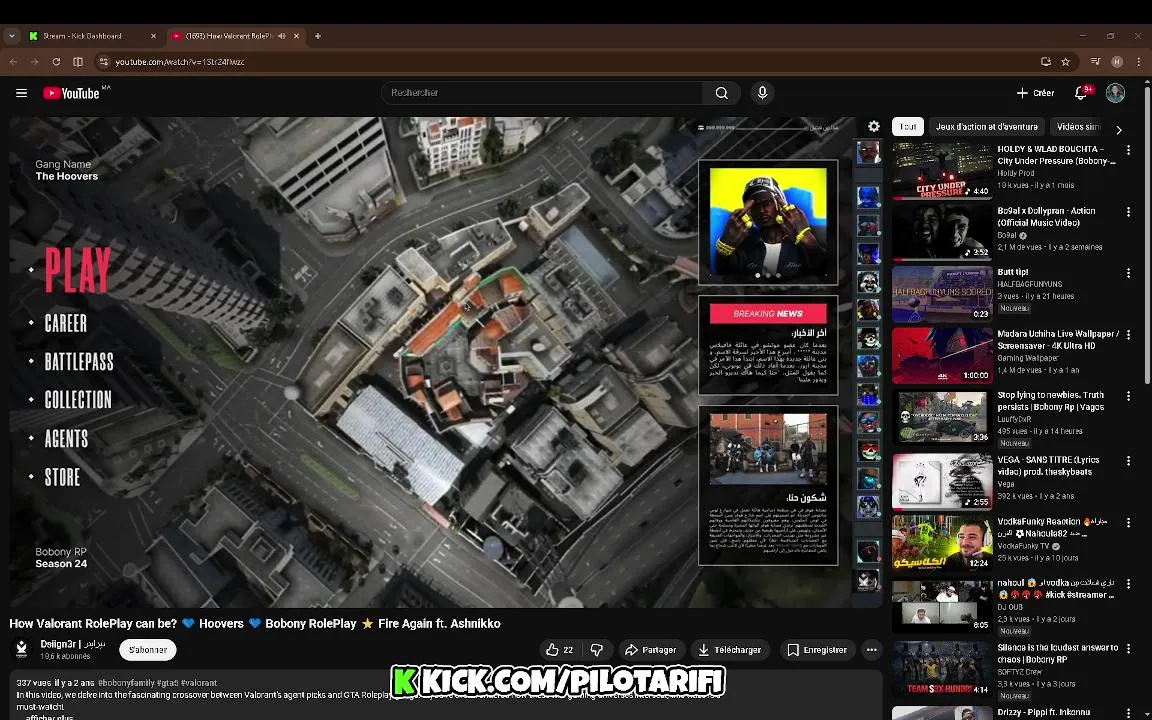Open options for Bo9al x Dollypran video
Screen dimensions: 1152x720
point(1128,212)
